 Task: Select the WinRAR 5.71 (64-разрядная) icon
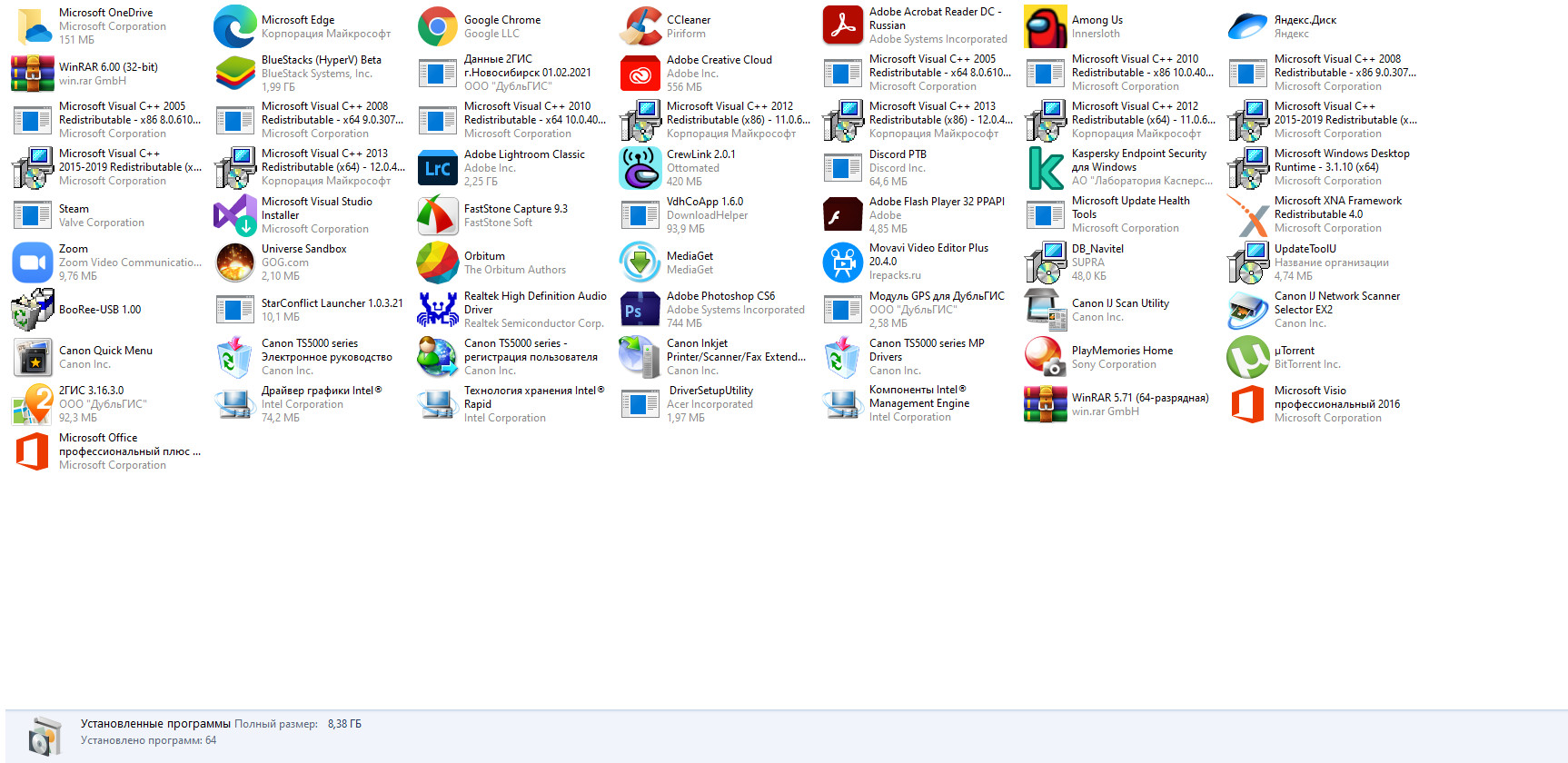(x=1046, y=404)
